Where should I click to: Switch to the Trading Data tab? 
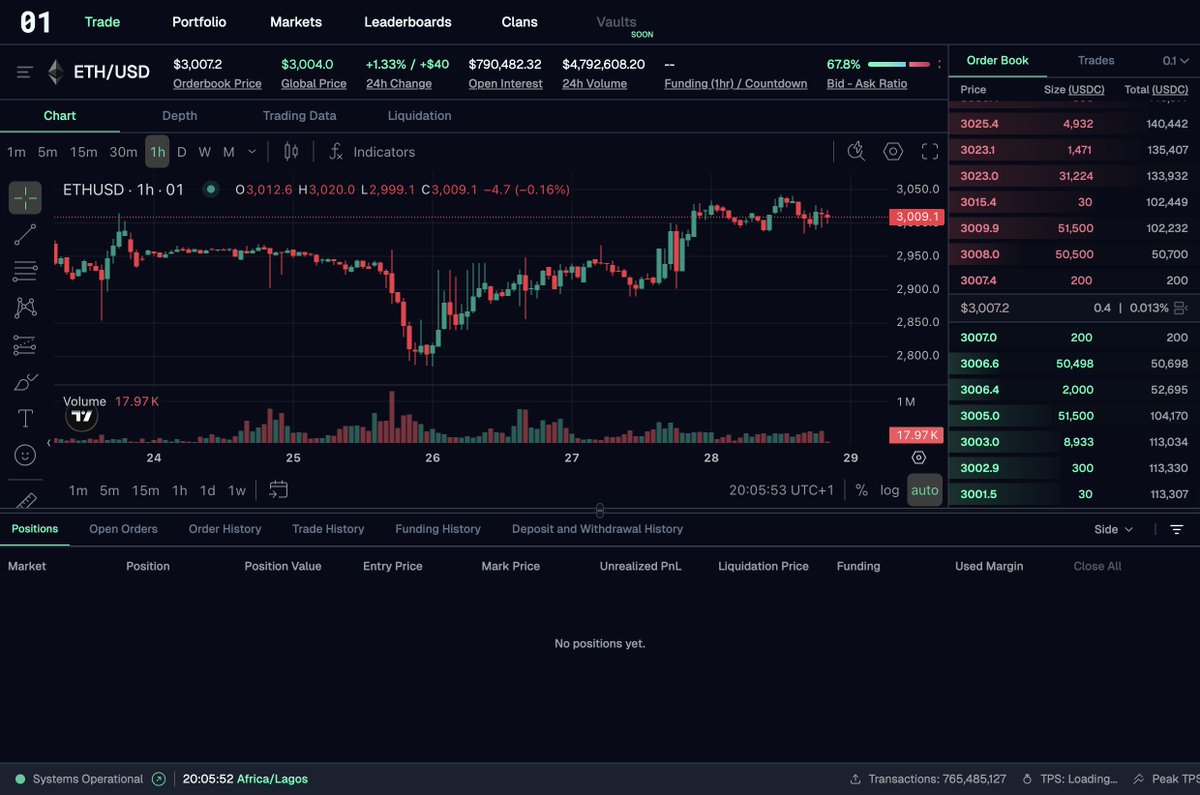pyautogui.click(x=299, y=116)
